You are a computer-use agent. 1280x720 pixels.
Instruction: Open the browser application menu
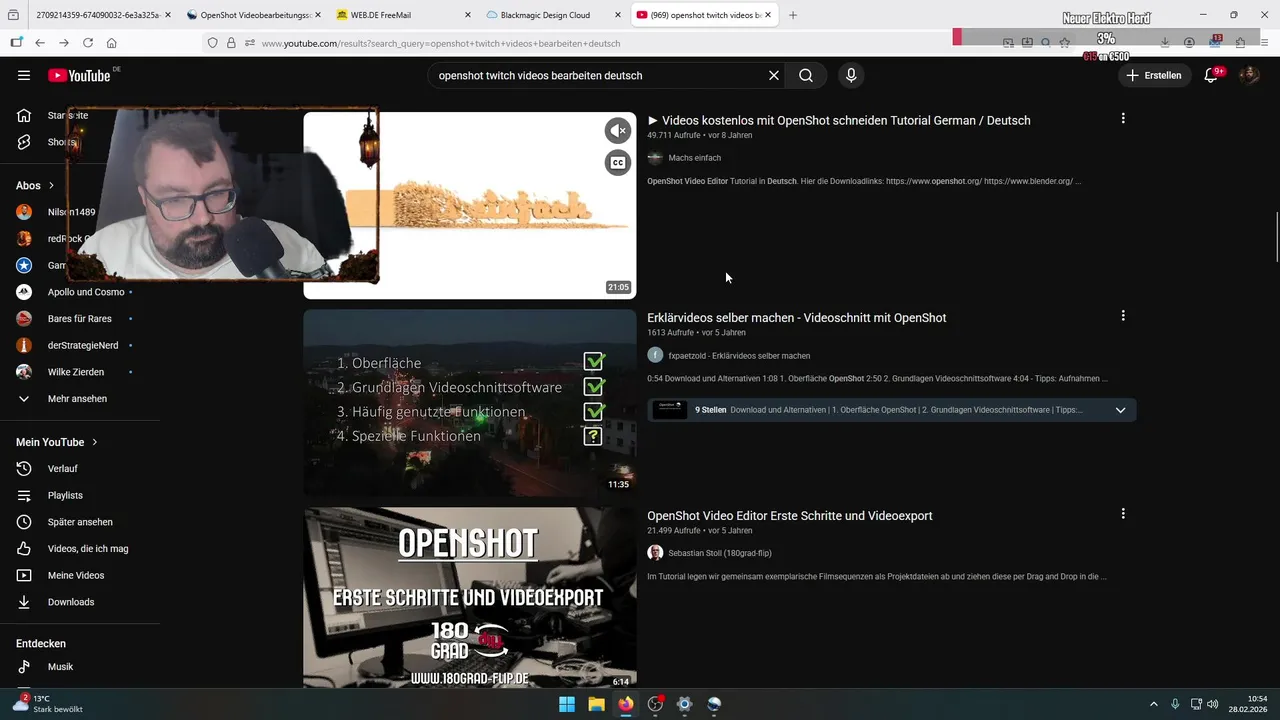tap(1265, 43)
